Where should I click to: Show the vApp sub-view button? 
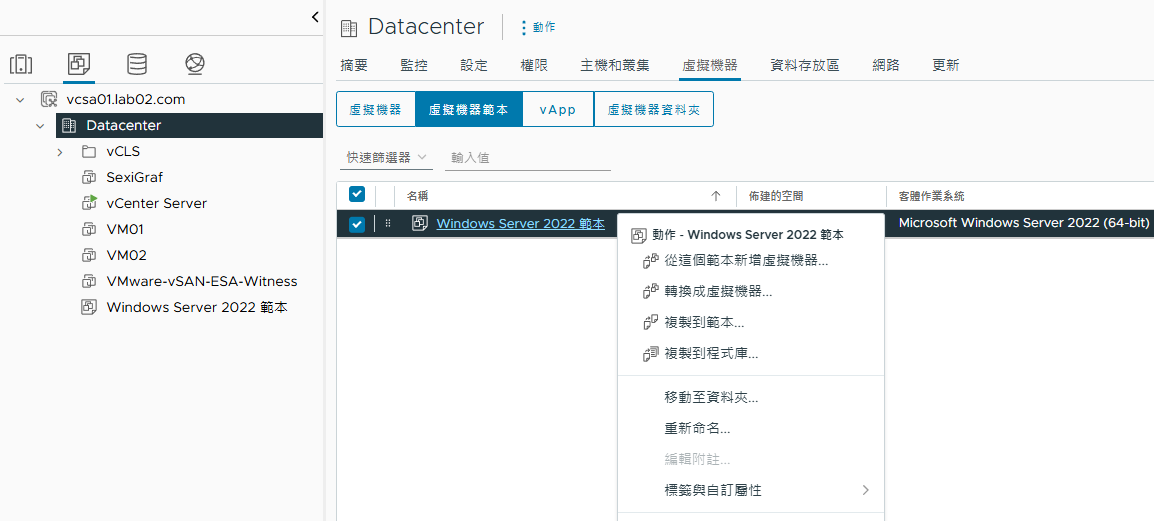[x=558, y=110]
